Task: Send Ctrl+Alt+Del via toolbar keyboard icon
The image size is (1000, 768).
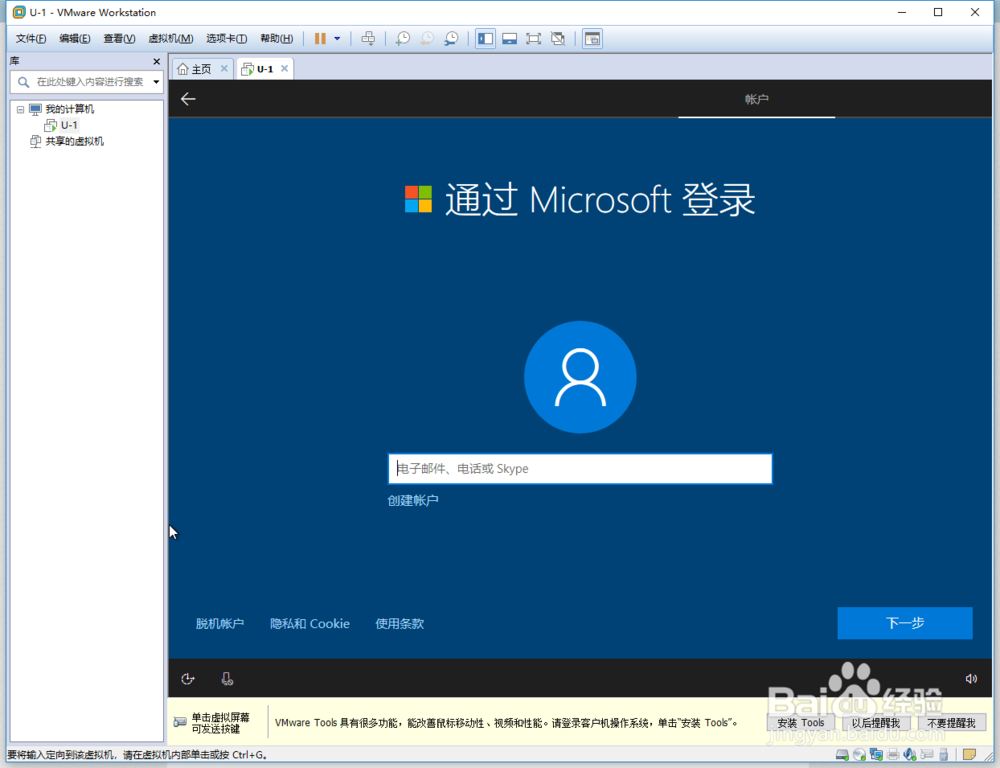Action: tap(368, 39)
